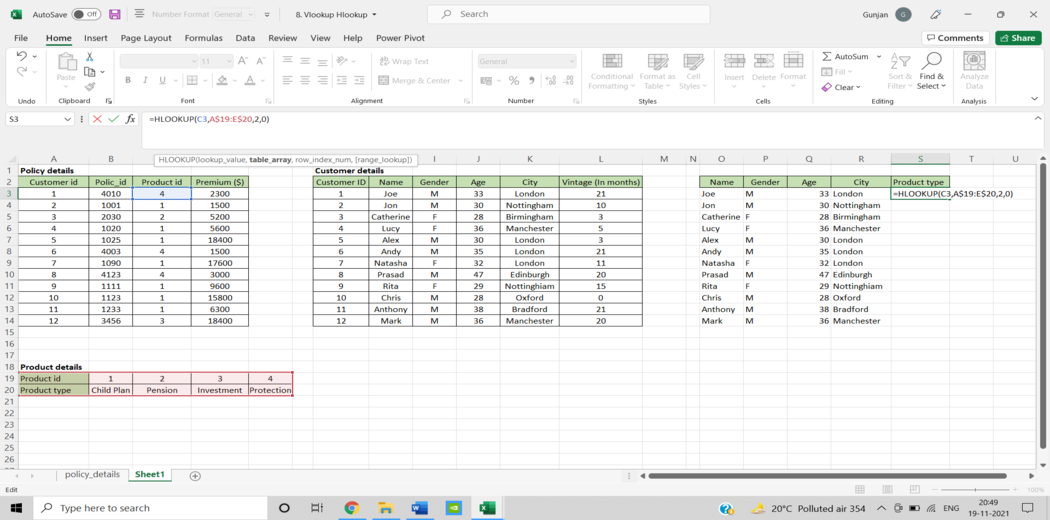Click the Decrease Decimal icon
Viewport: 1050px width, 520px height.
[x=569, y=80]
